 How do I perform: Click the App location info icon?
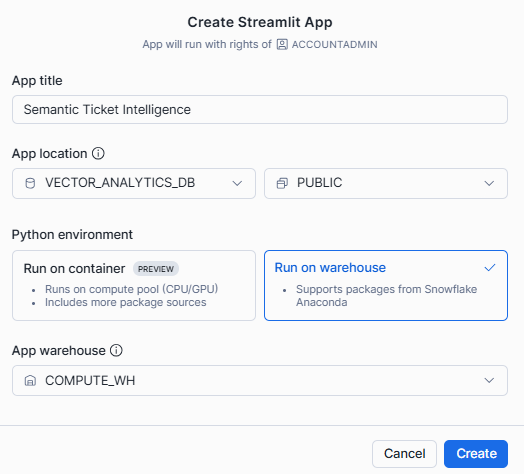coord(98,153)
